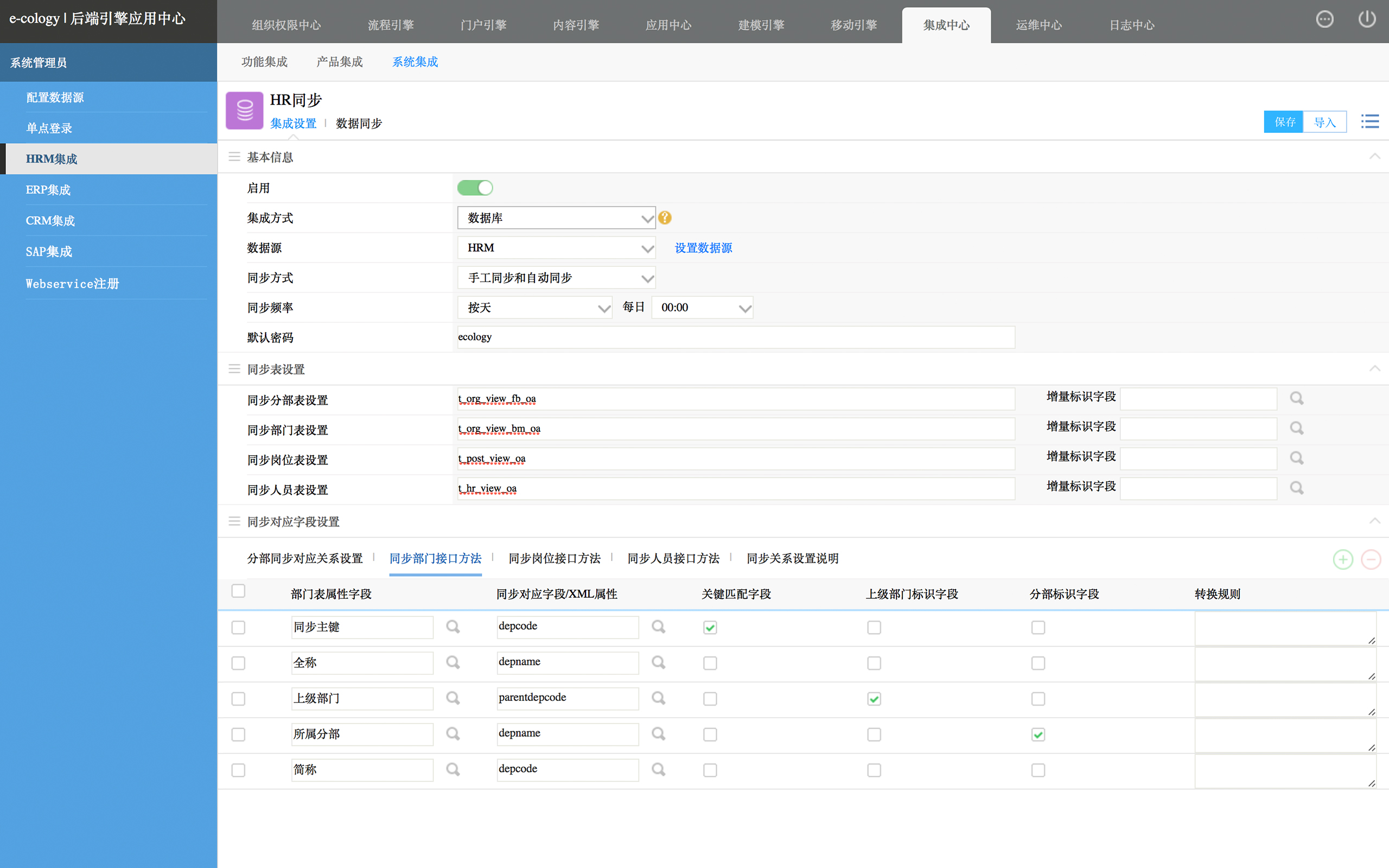Open the 流程引擎 top navigation tab

[x=390, y=25]
